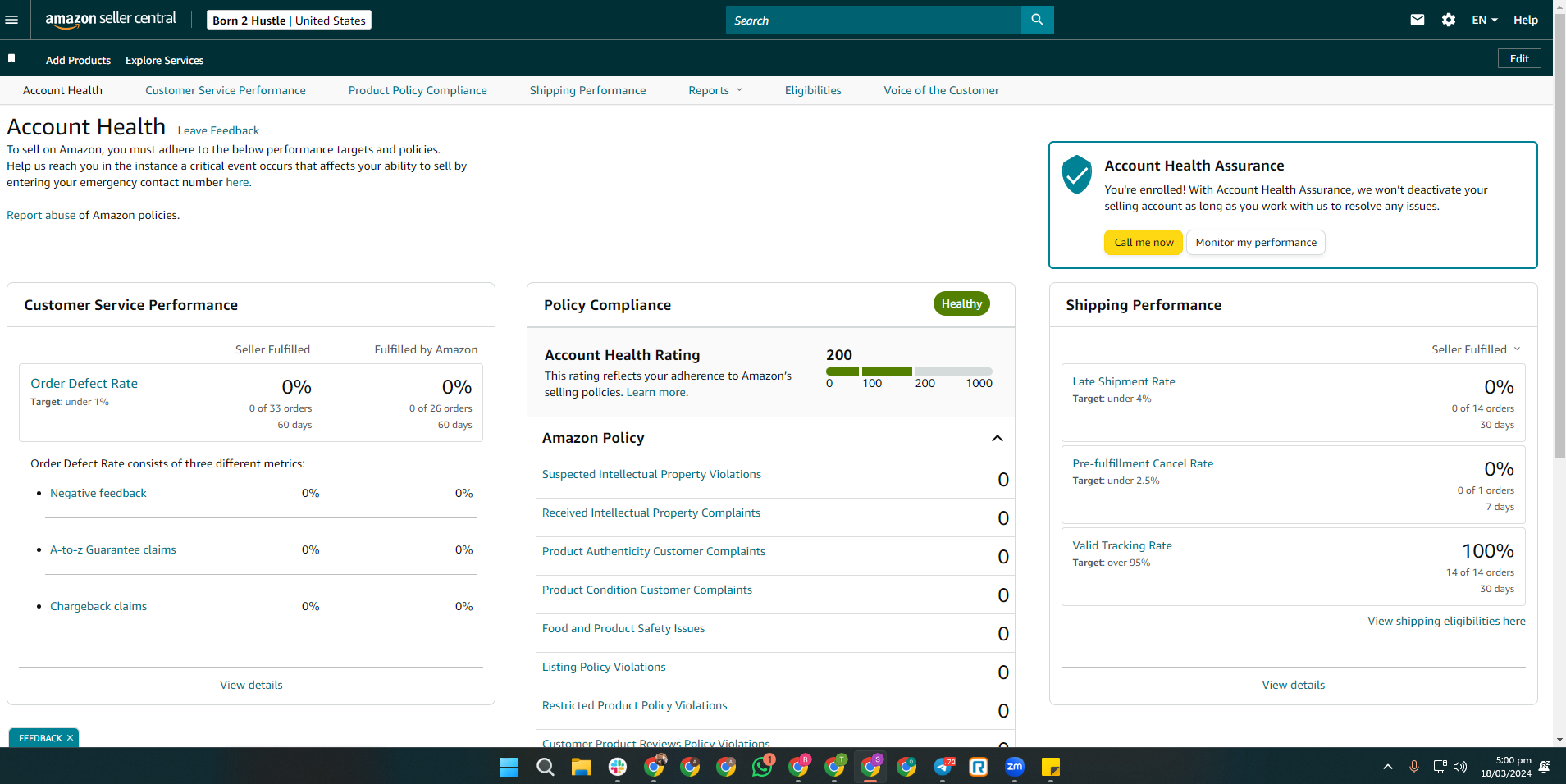Open the Born 2 Hustle store selector
This screenshot has height=784, width=1566.
click(289, 20)
